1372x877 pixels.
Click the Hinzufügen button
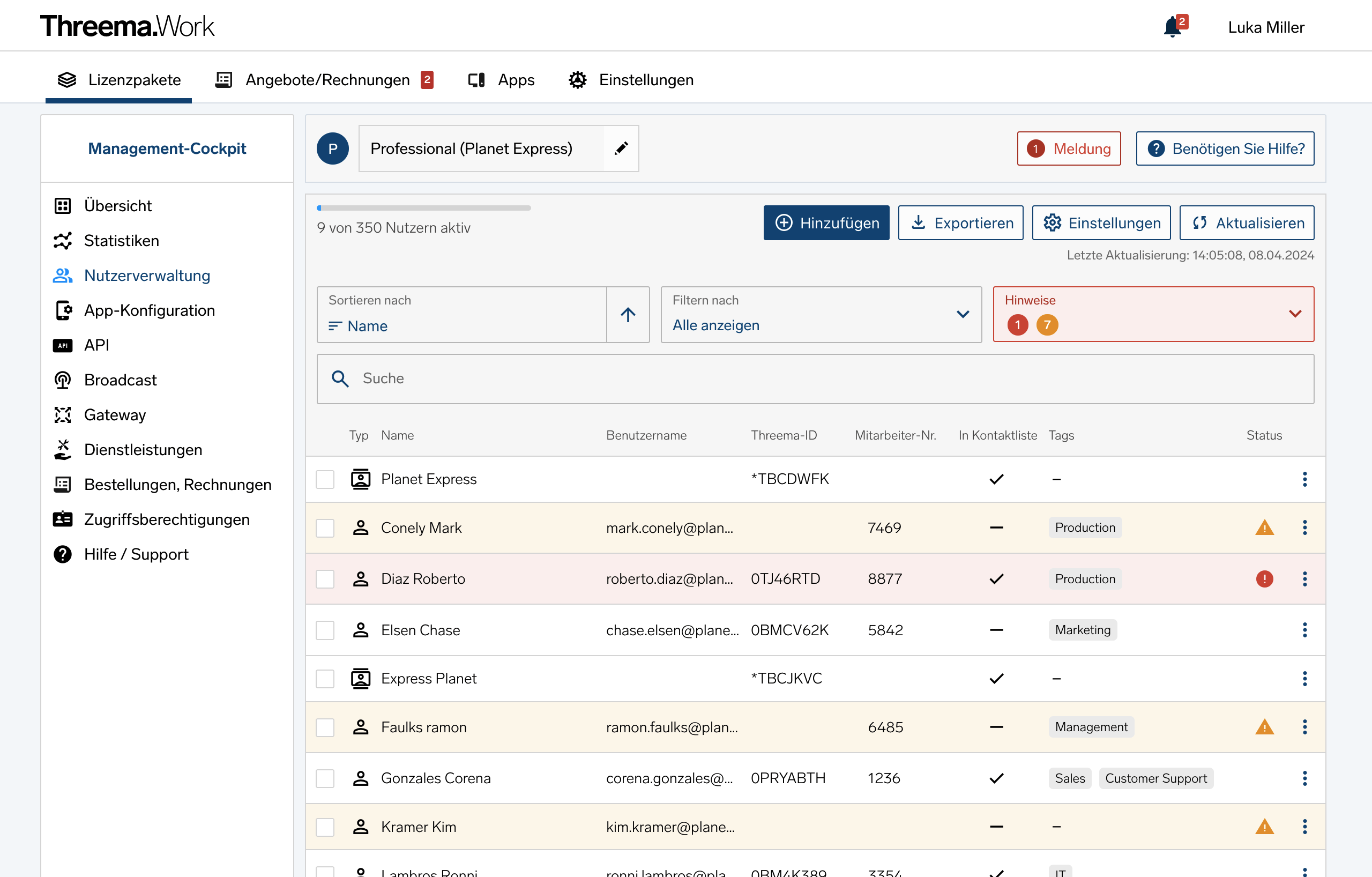[826, 223]
